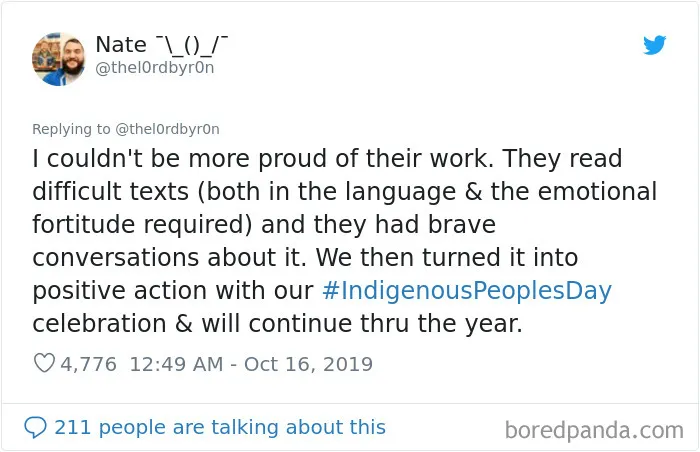This screenshot has height=452, width=700.
Task: Open '211 people are talking about this'
Action: pyautogui.click(x=220, y=427)
